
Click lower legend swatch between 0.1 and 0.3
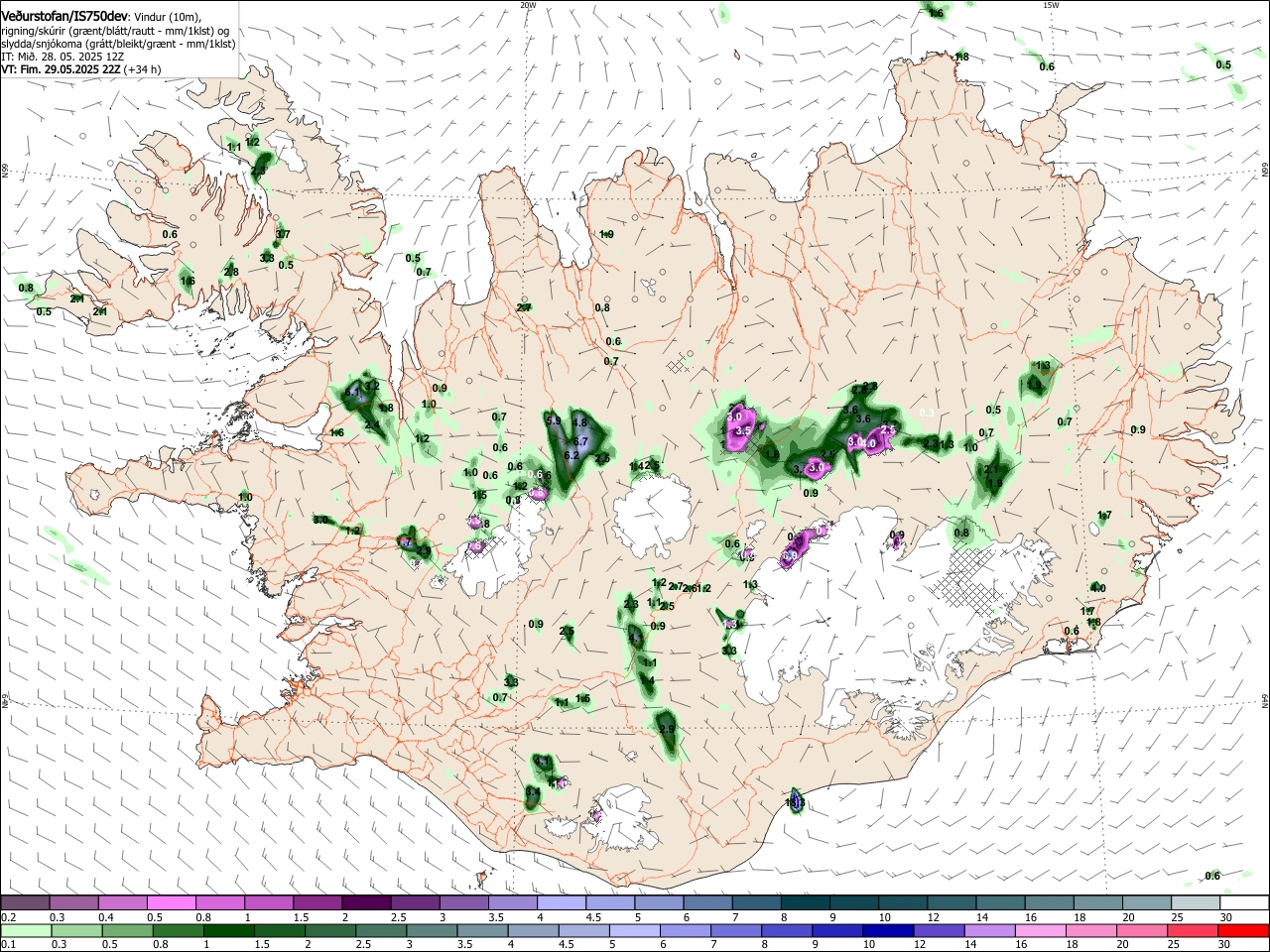[25, 930]
